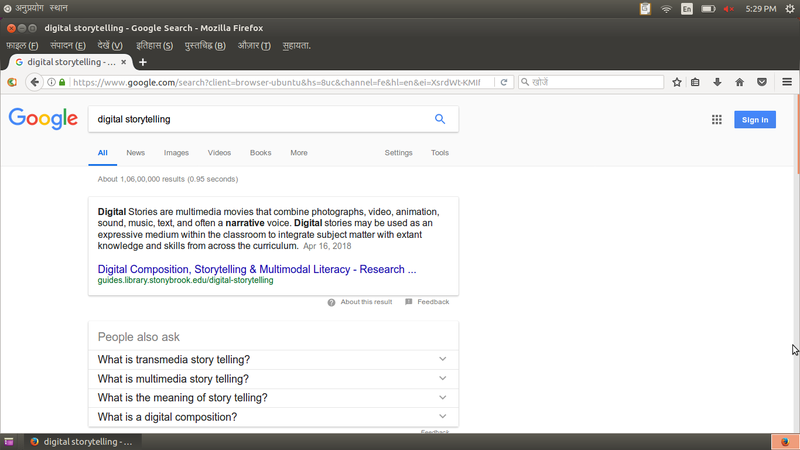
Task: Open the Google apps grid icon
Action: coord(716,119)
